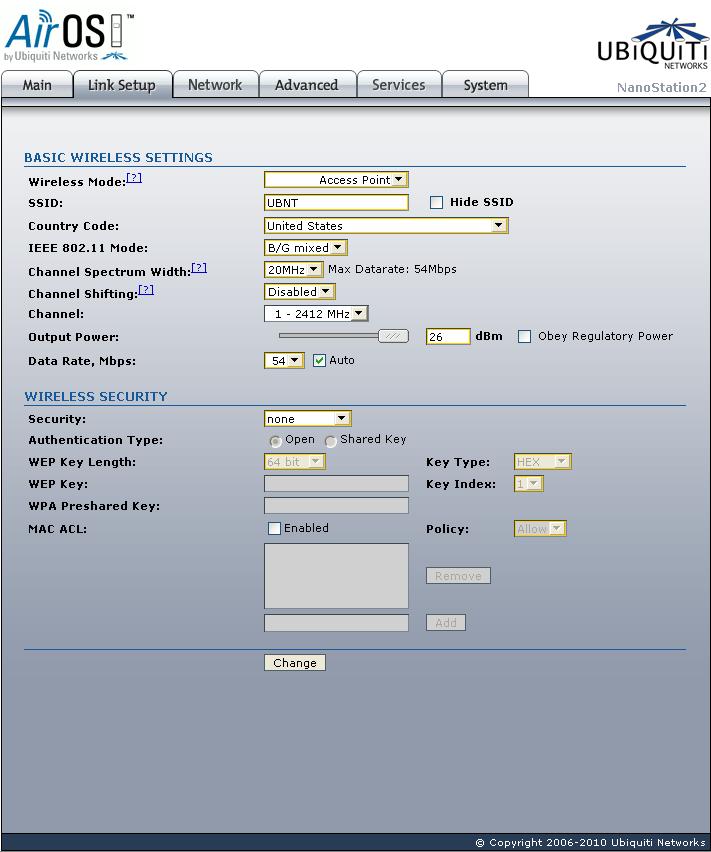
Task: Open the Security type dropdown
Action: 307,418
